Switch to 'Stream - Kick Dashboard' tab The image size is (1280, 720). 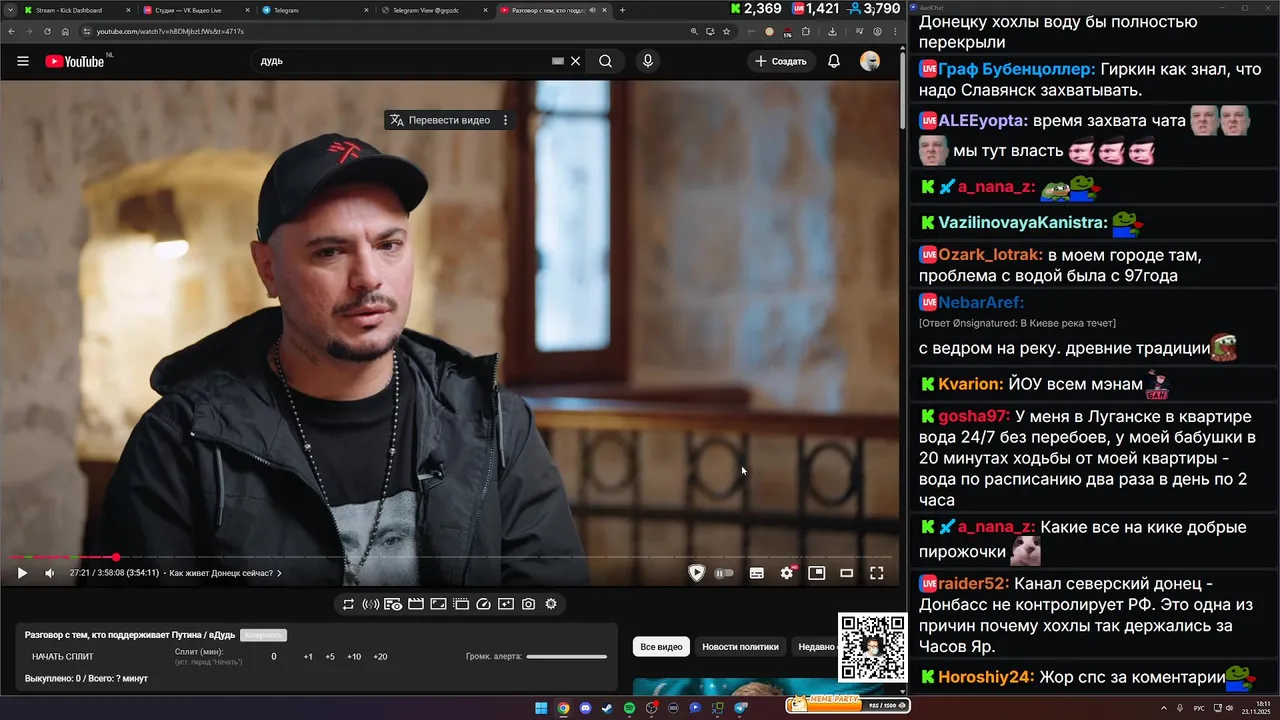pyautogui.click(x=75, y=10)
